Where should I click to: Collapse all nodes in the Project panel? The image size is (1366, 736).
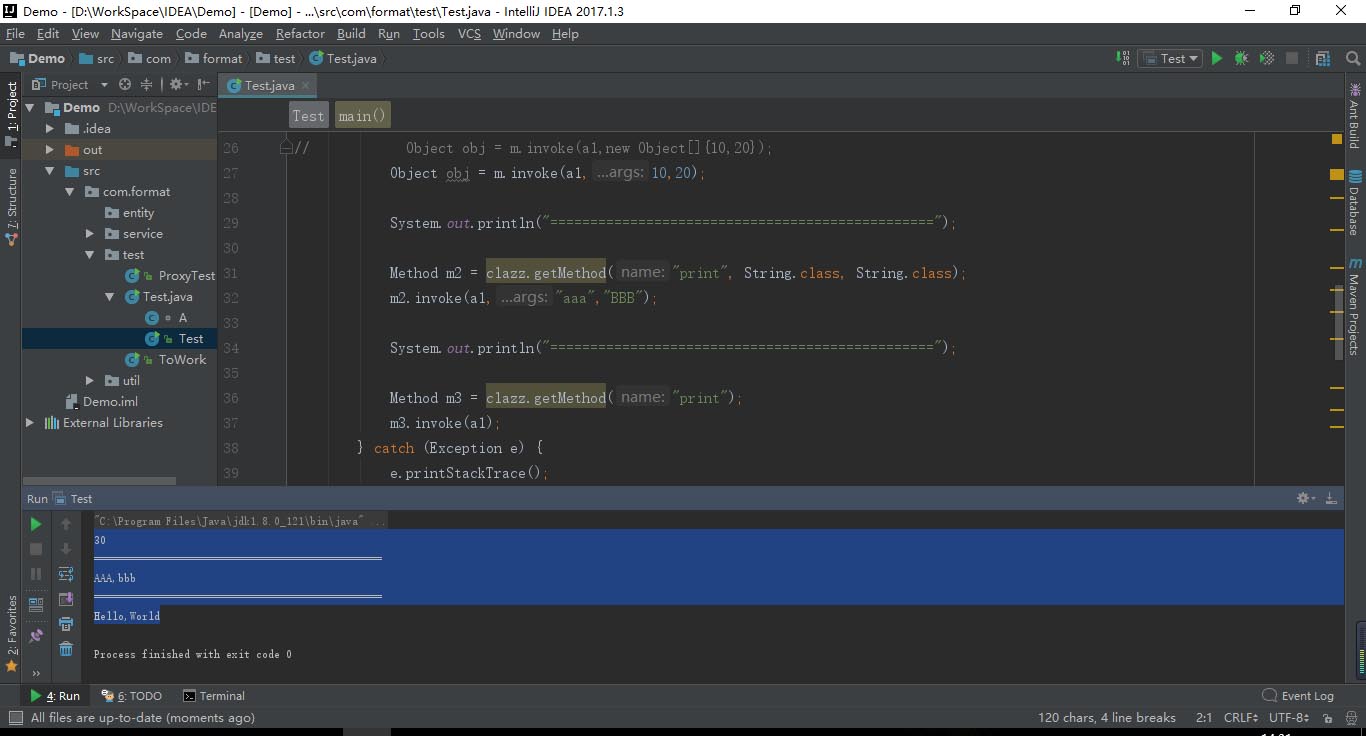(x=146, y=85)
